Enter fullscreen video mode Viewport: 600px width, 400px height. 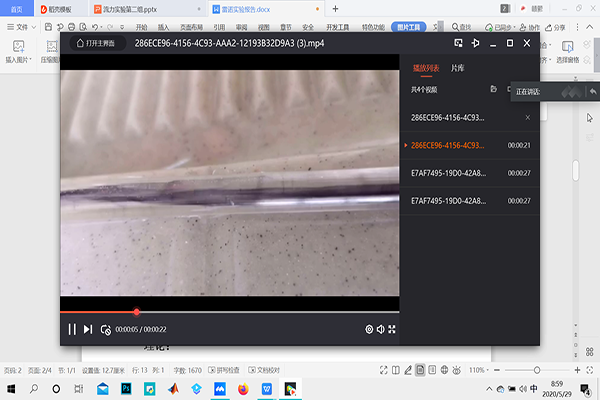pyautogui.click(x=392, y=329)
